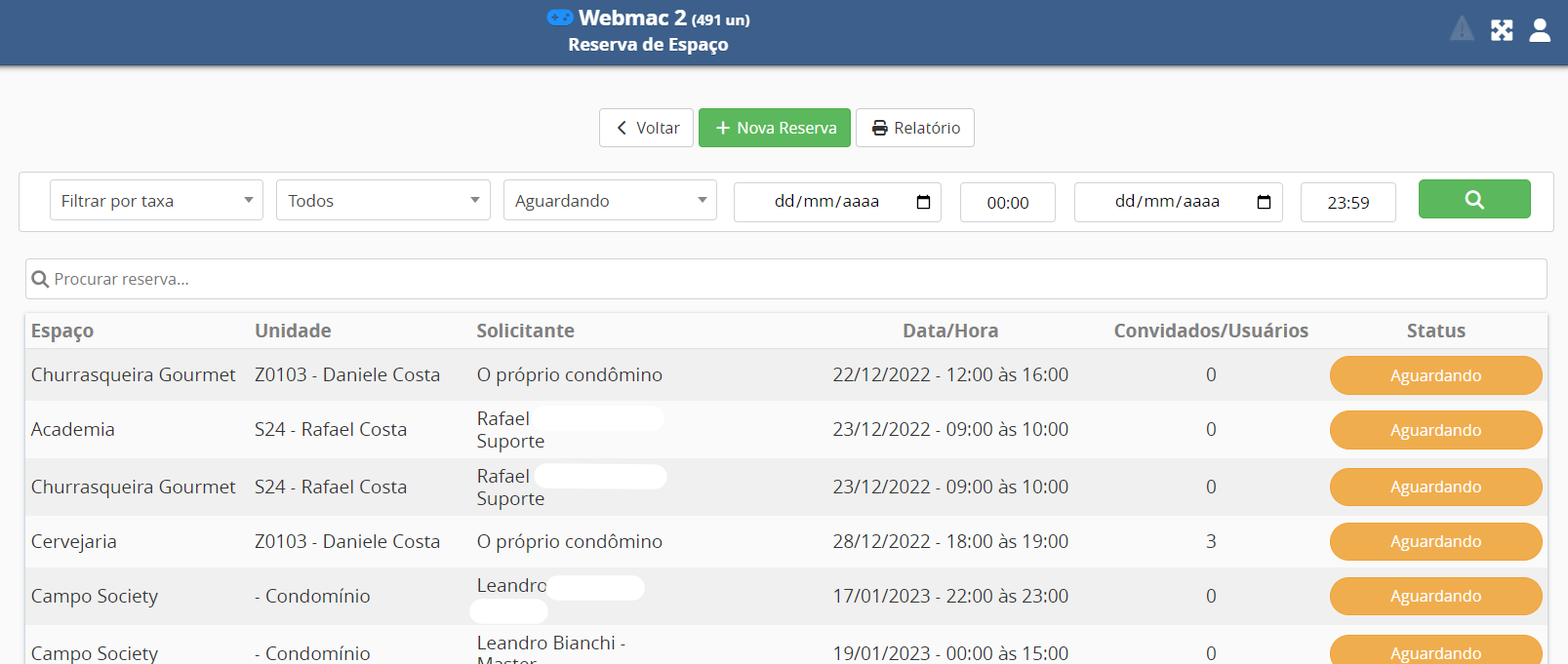Open the user profile icon
This screenshot has width=1568, height=664.
pyautogui.click(x=1540, y=30)
